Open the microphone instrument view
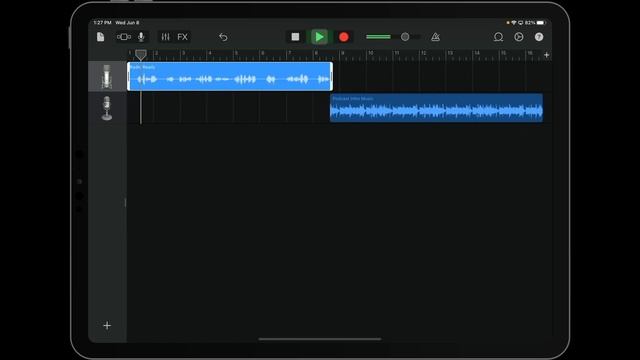This screenshot has width=640, height=360. tap(141, 37)
